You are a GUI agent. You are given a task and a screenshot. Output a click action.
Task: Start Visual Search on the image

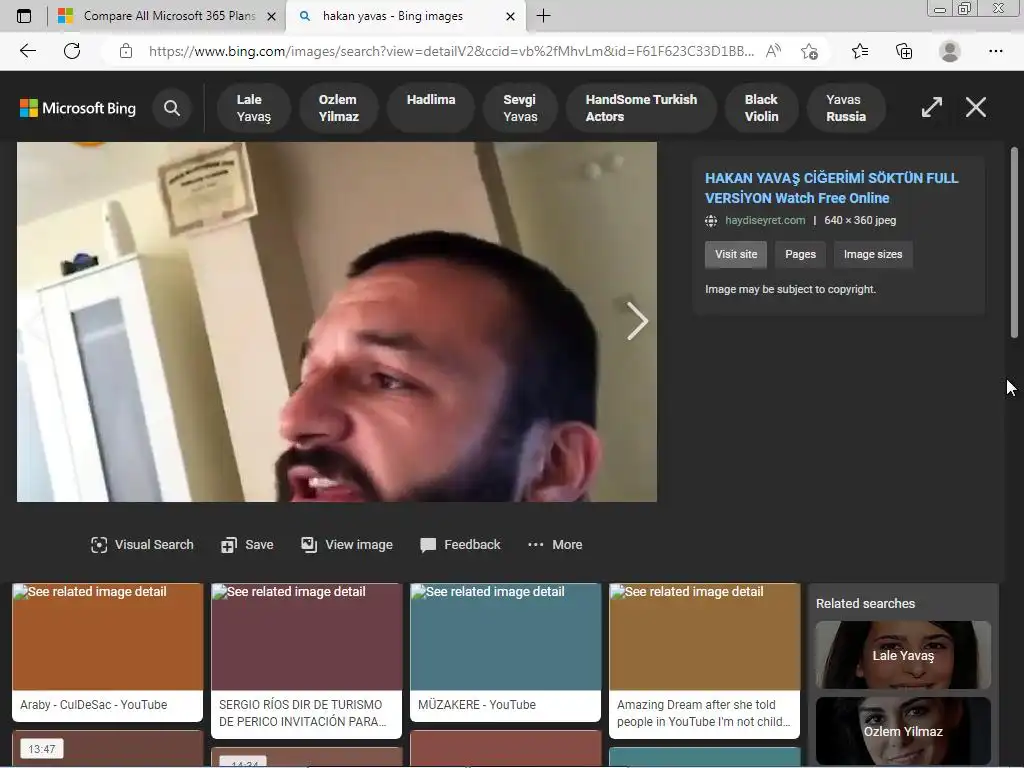pos(142,545)
